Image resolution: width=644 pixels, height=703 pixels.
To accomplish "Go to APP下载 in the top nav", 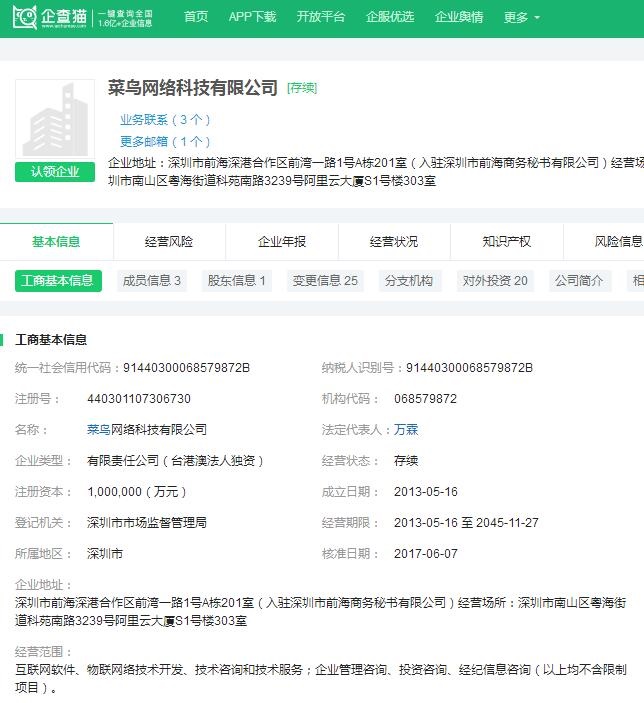I will tap(252, 17).
